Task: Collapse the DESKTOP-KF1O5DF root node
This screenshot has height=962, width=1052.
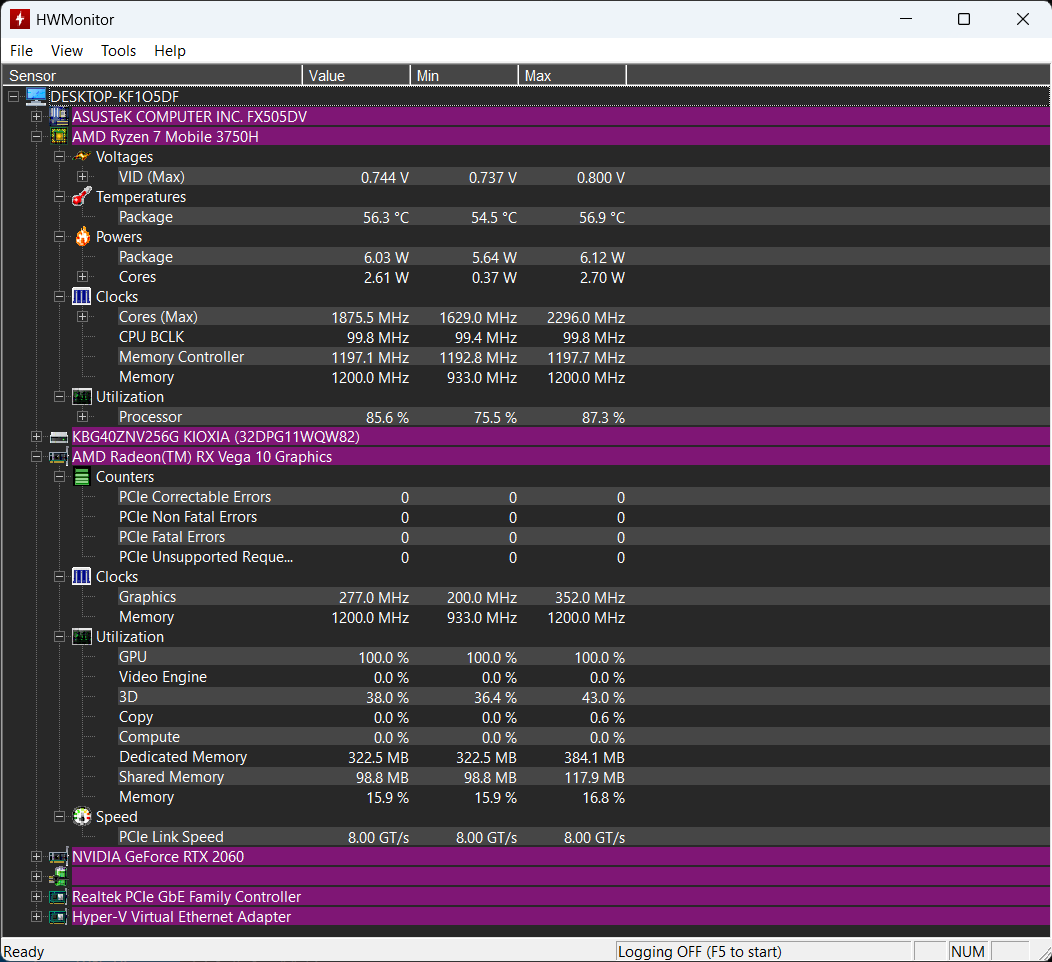Action: click(13, 97)
